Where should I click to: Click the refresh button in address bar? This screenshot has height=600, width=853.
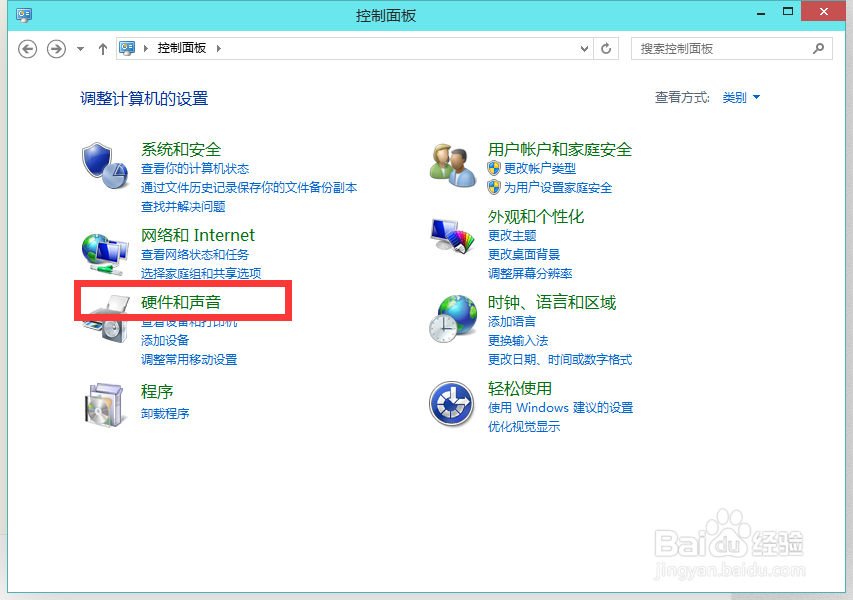pos(606,47)
